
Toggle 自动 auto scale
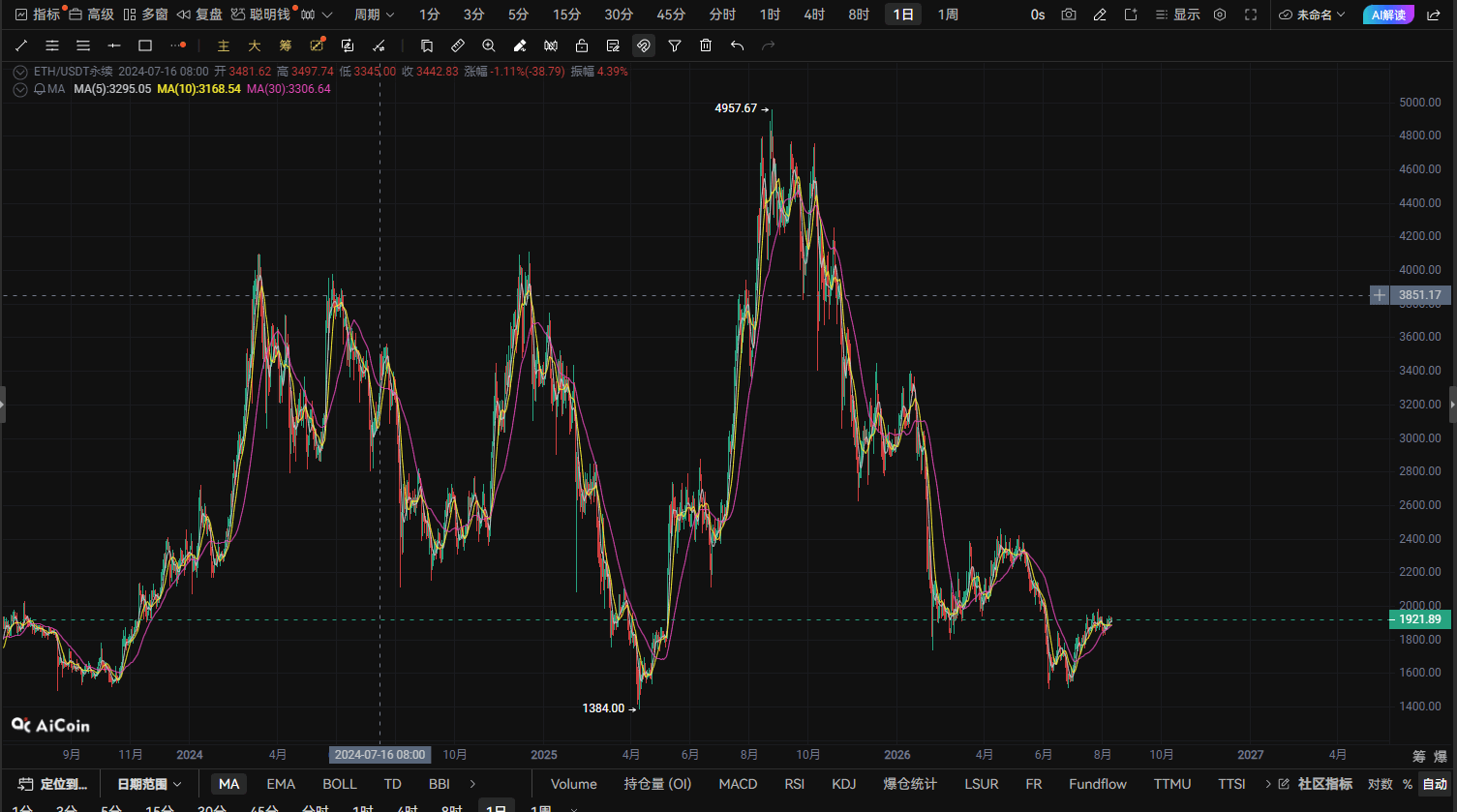coord(1435,784)
